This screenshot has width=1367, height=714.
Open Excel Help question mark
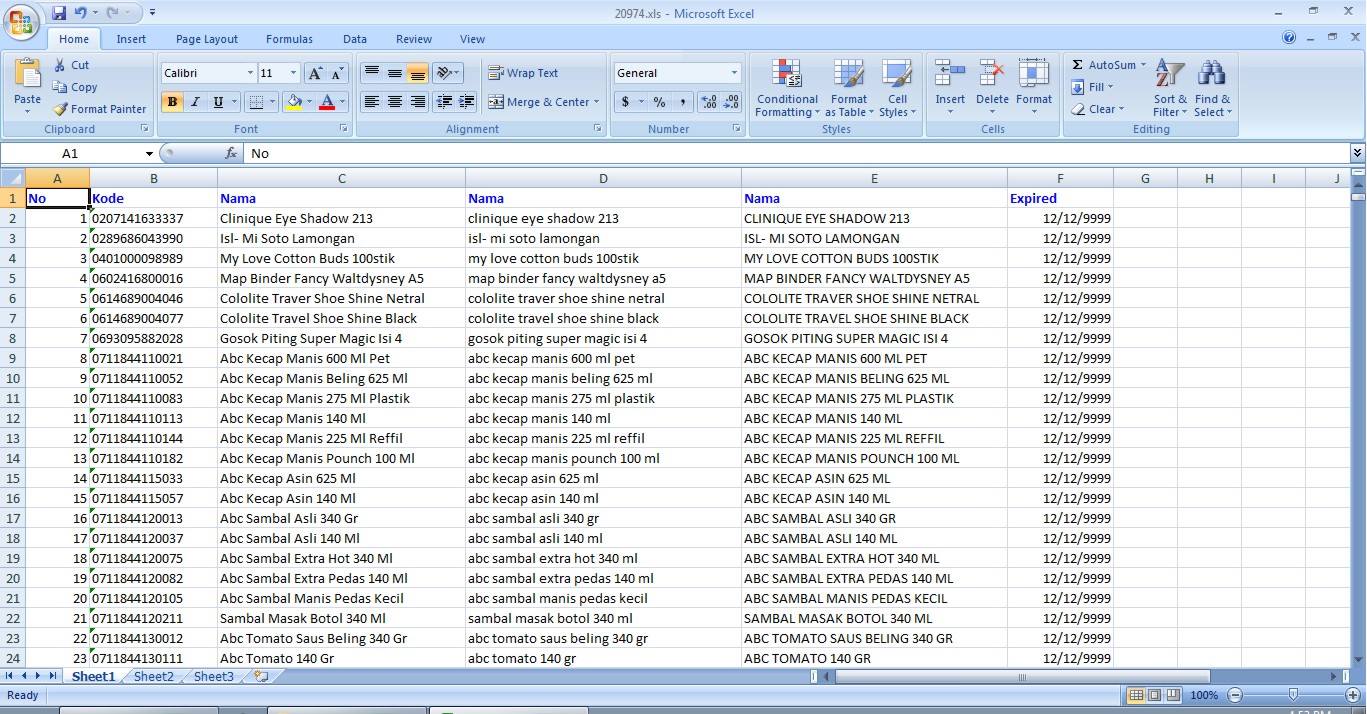1289,38
